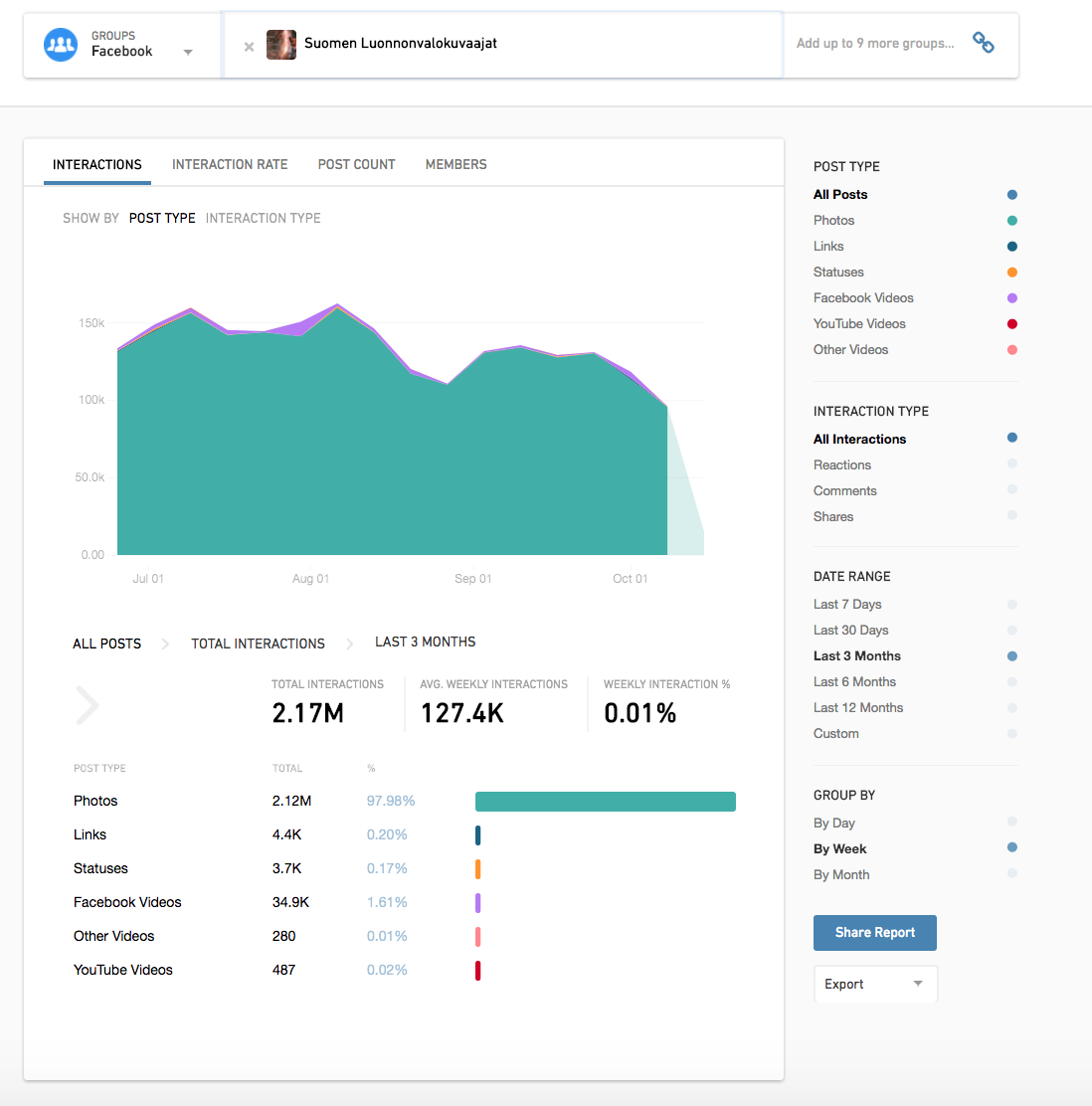The image size is (1092, 1106).
Task: Switch to the Members tab
Action: (455, 165)
